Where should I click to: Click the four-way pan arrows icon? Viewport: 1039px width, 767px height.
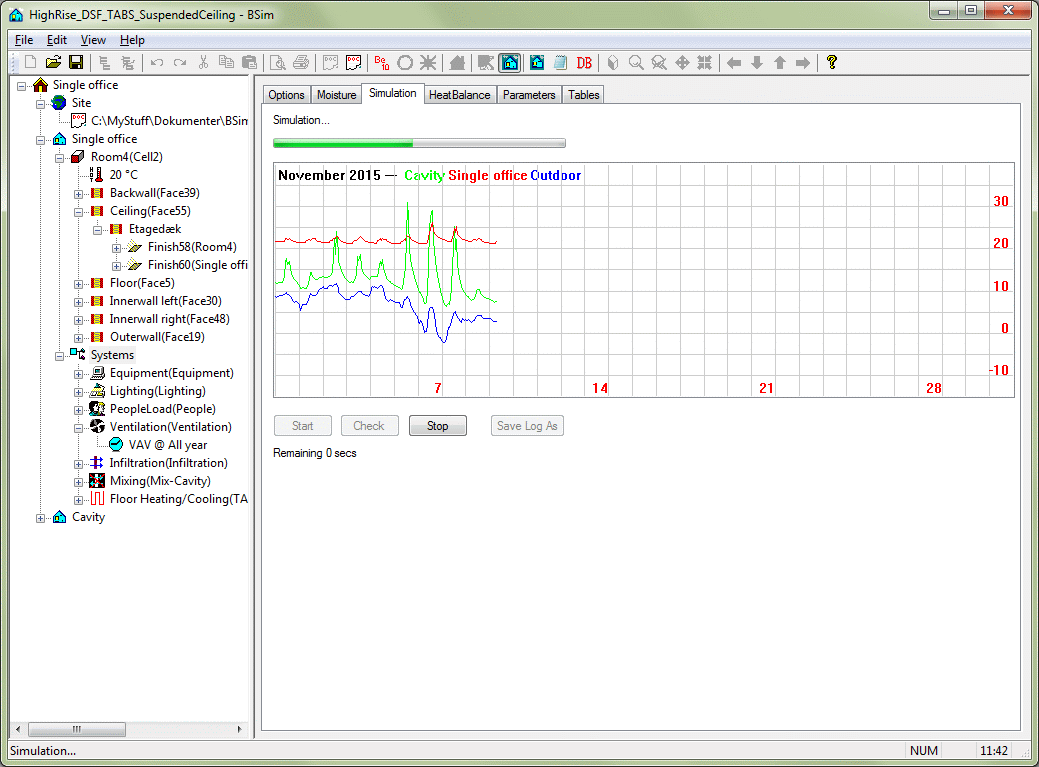(x=682, y=62)
